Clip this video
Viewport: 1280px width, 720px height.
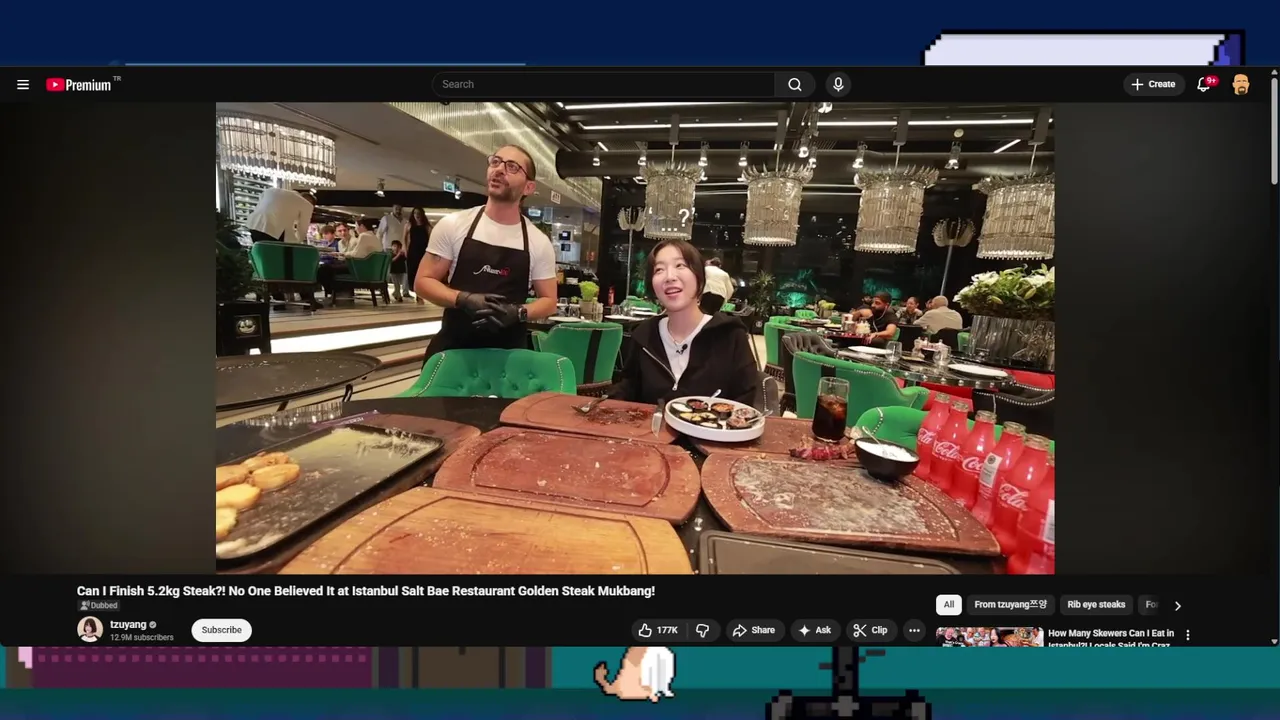click(x=870, y=630)
